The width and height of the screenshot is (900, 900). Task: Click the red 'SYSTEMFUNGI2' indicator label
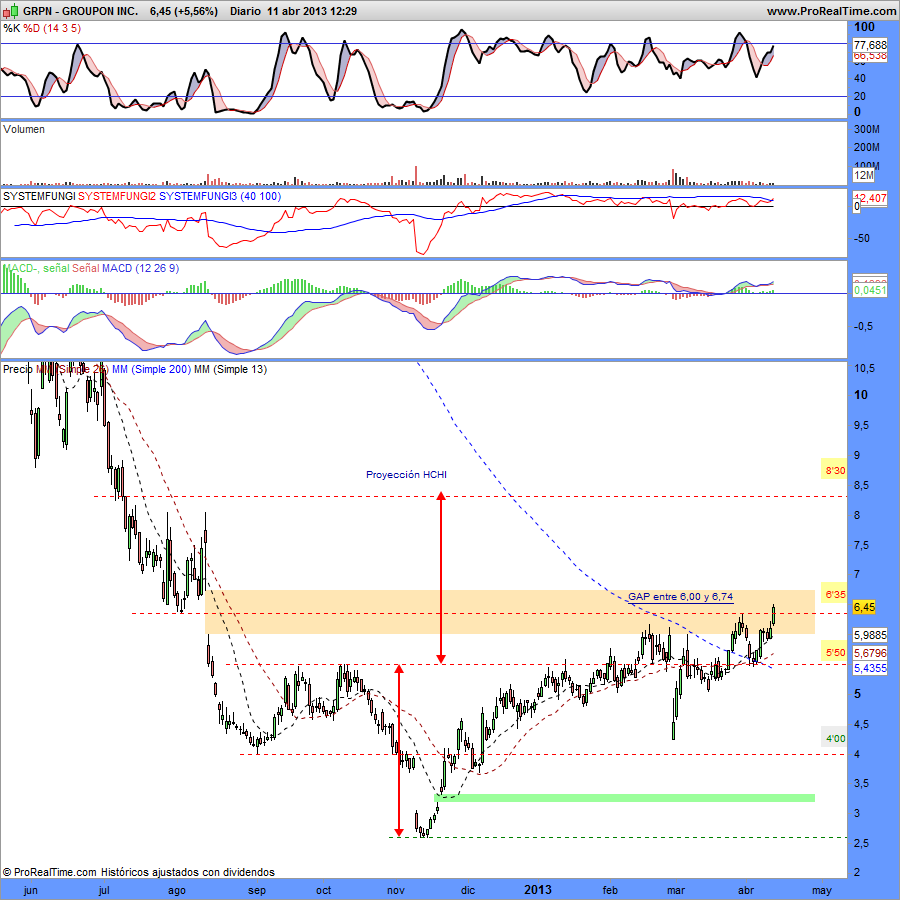pyautogui.click(x=117, y=196)
